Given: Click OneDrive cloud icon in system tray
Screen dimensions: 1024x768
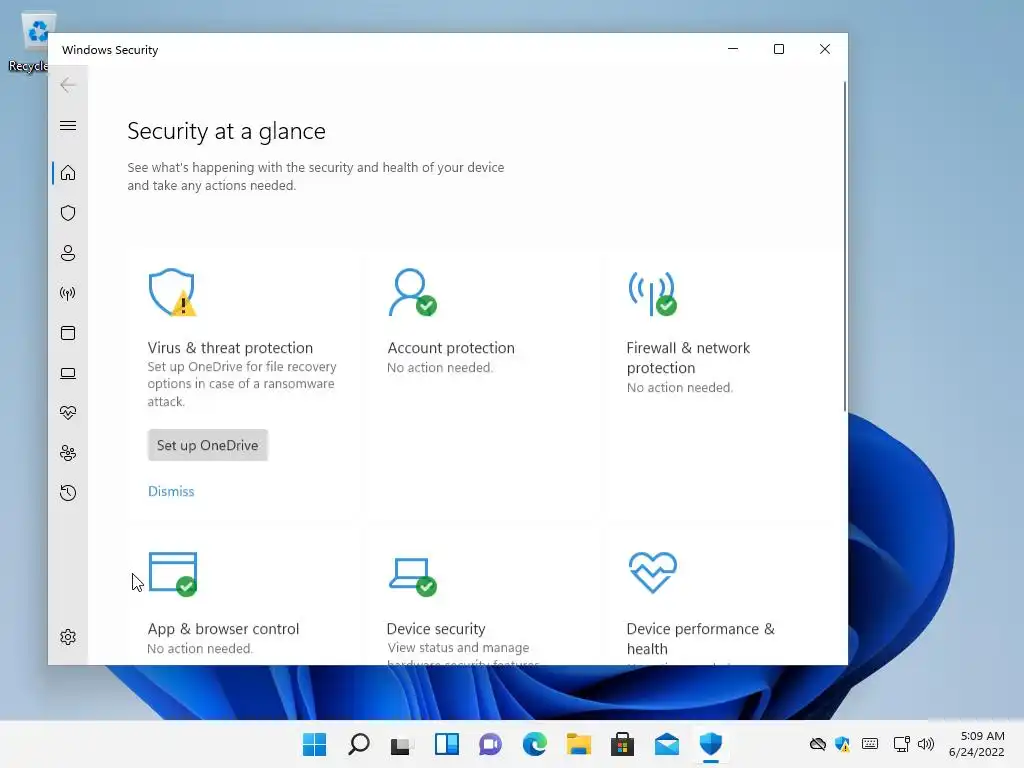Looking at the screenshot, I should click(818, 744).
